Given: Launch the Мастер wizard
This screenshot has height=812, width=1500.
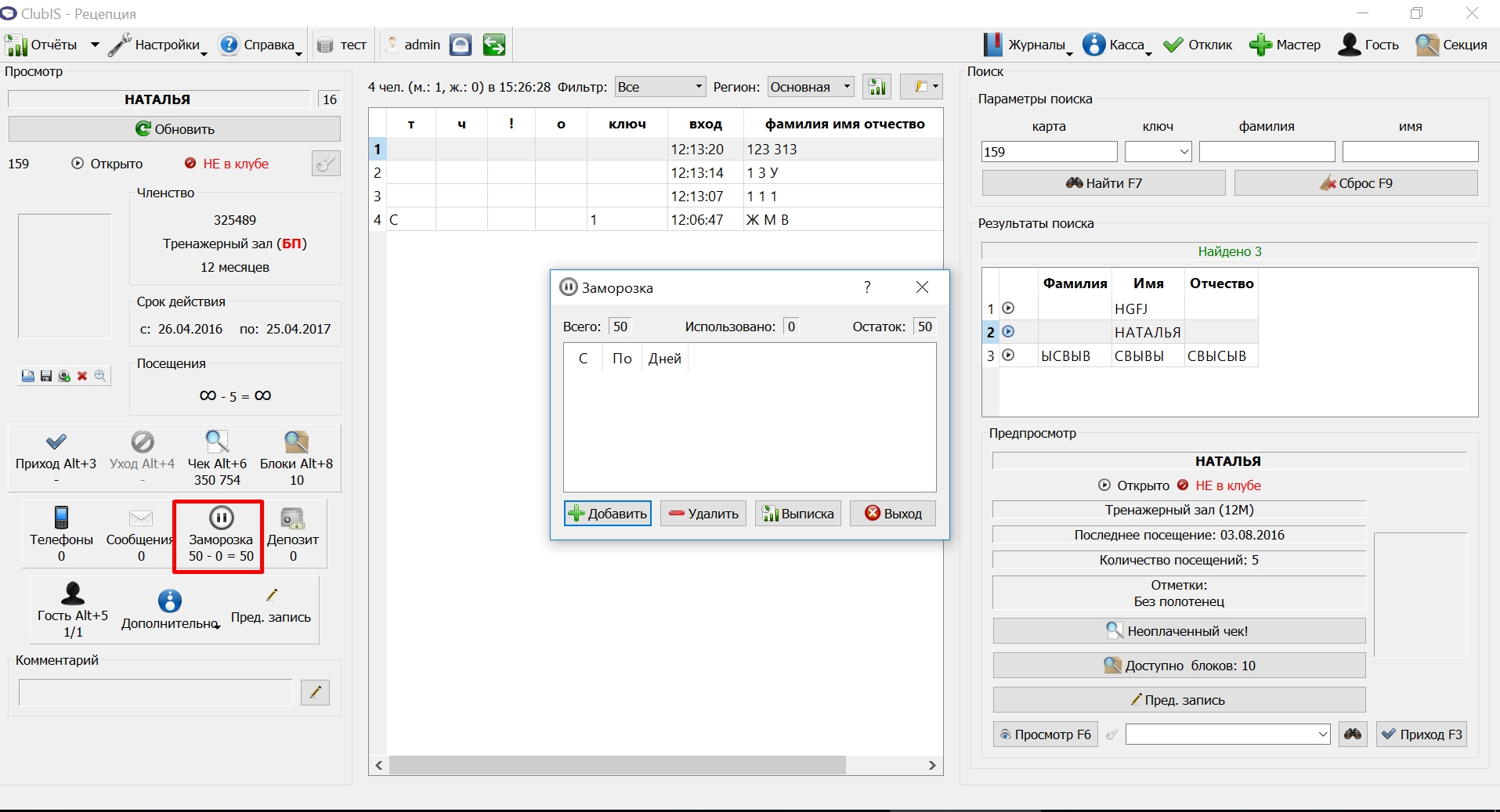Looking at the screenshot, I should click(x=1285, y=45).
